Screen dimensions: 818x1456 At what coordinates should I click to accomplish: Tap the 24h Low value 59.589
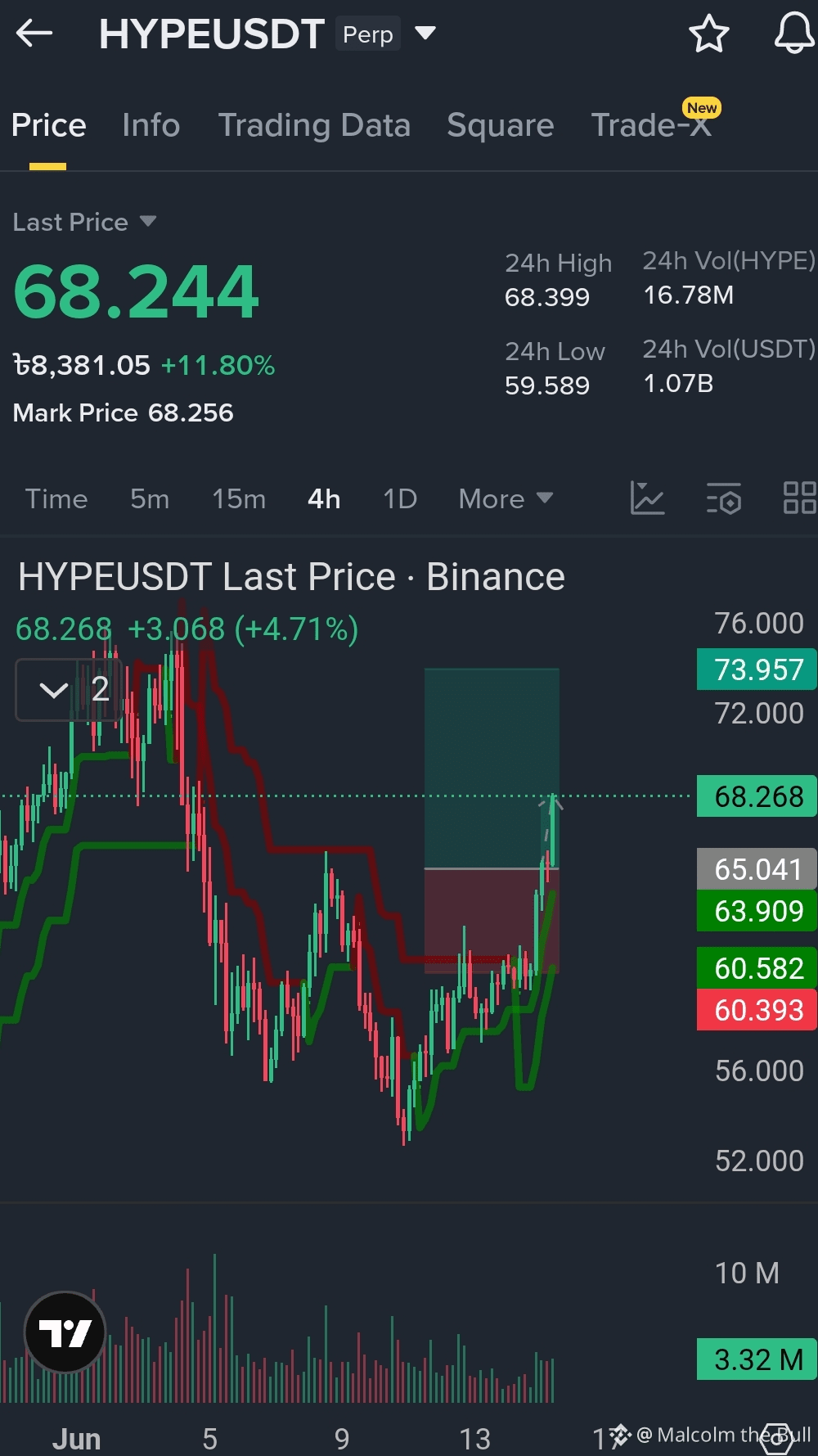[x=547, y=385]
